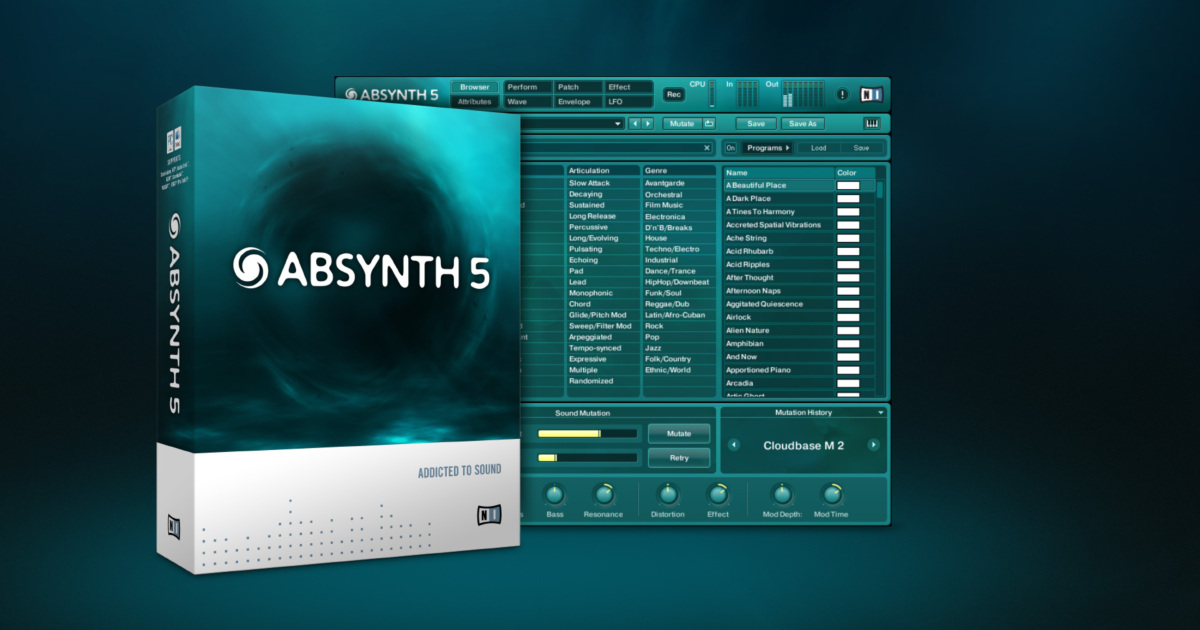Toggle the On switch beside Programs
This screenshot has height=630, width=1200.
point(730,148)
